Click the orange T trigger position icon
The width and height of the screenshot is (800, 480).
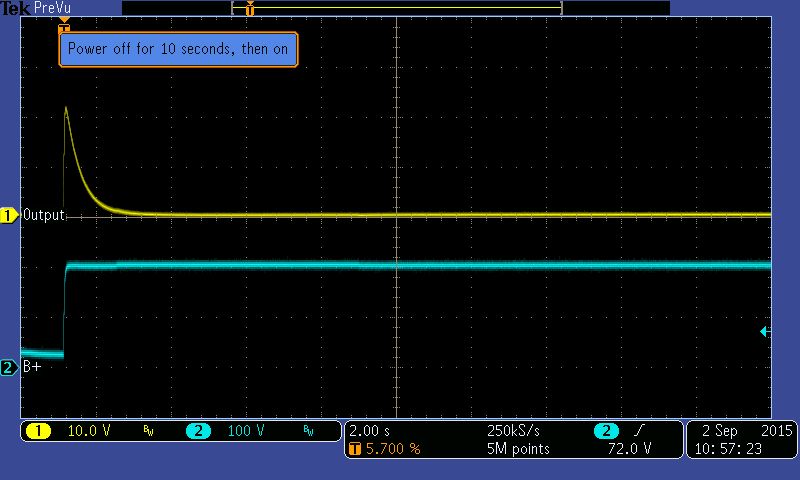353,449
